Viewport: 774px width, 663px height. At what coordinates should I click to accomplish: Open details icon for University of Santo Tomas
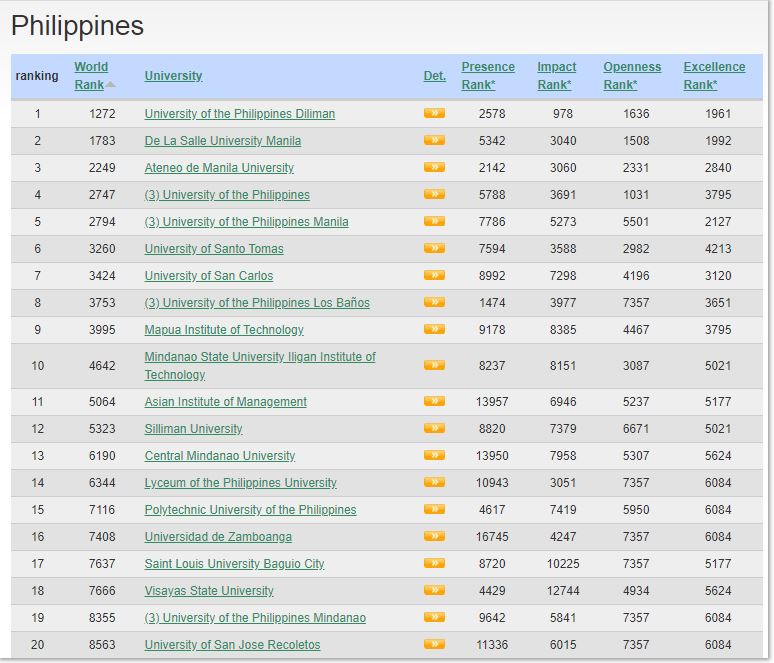click(434, 248)
